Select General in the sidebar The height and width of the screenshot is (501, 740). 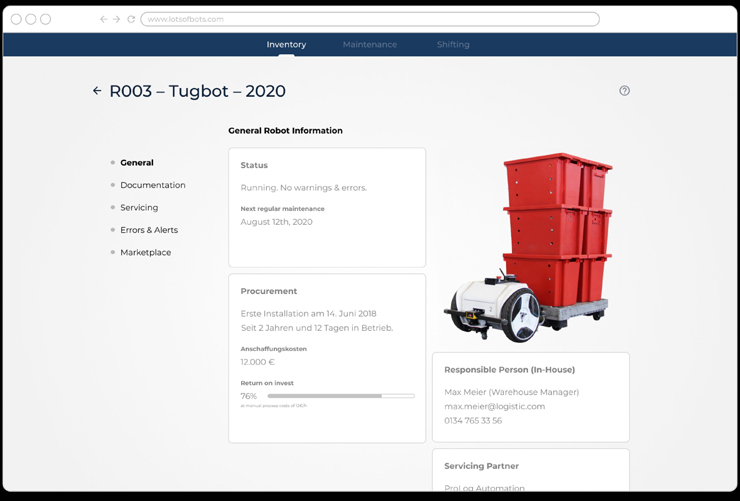[x=137, y=163]
